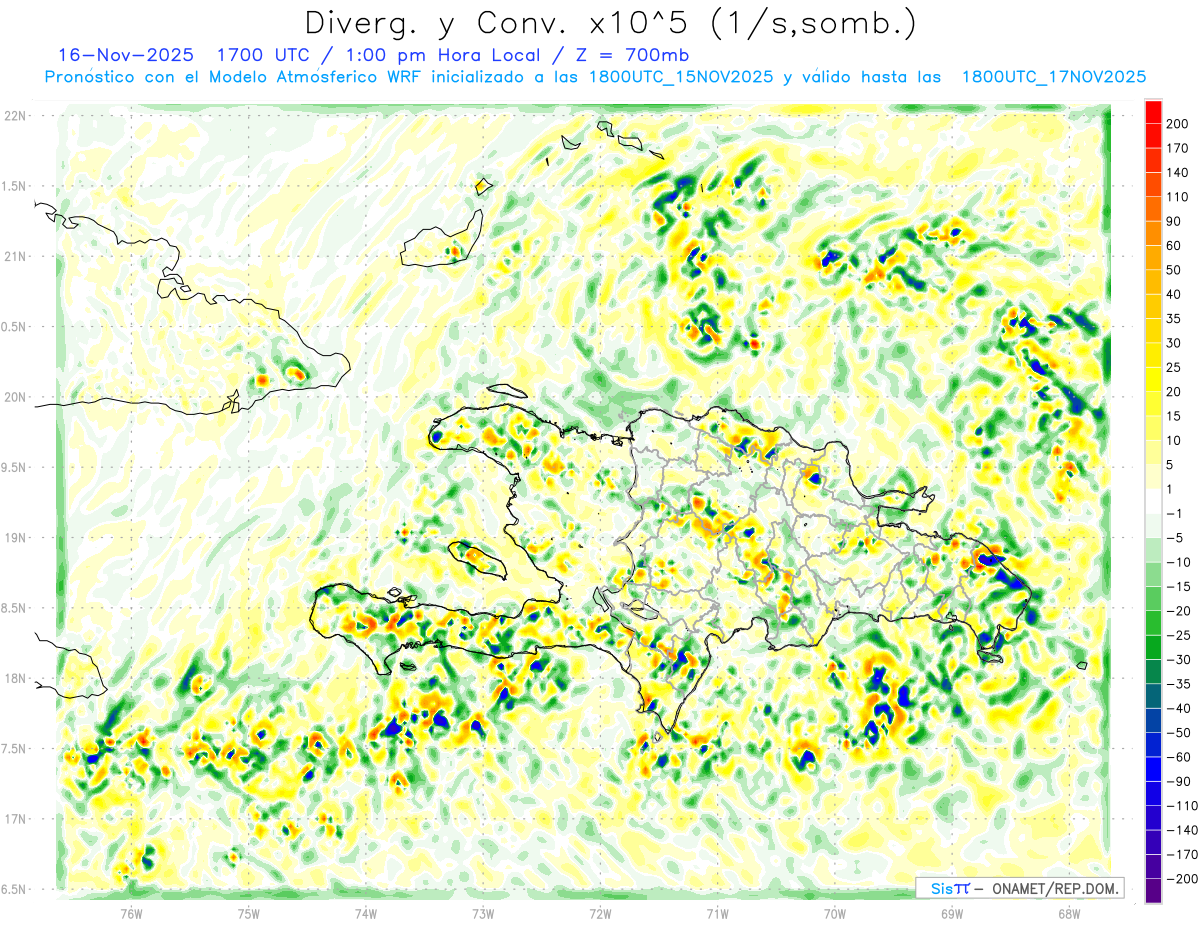Viewport: 1200px width, 927px height.
Task: Click the positive '90' colorbar value
Action: [x=1174, y=222]
